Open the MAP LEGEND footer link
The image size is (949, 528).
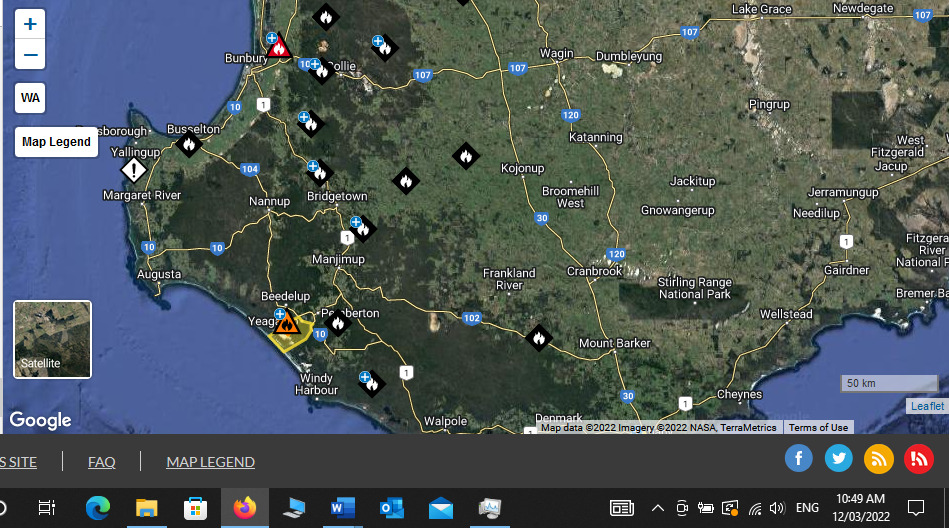point(210,462)
